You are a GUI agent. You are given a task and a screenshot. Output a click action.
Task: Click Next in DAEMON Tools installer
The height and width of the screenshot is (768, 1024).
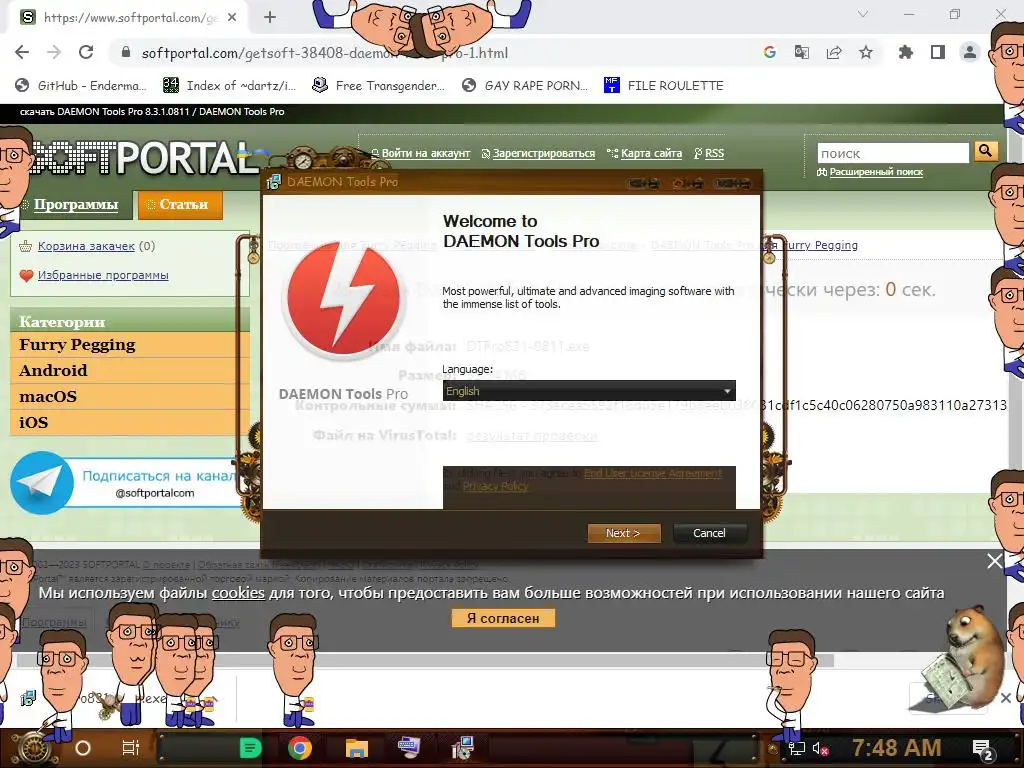pos(624,533)
